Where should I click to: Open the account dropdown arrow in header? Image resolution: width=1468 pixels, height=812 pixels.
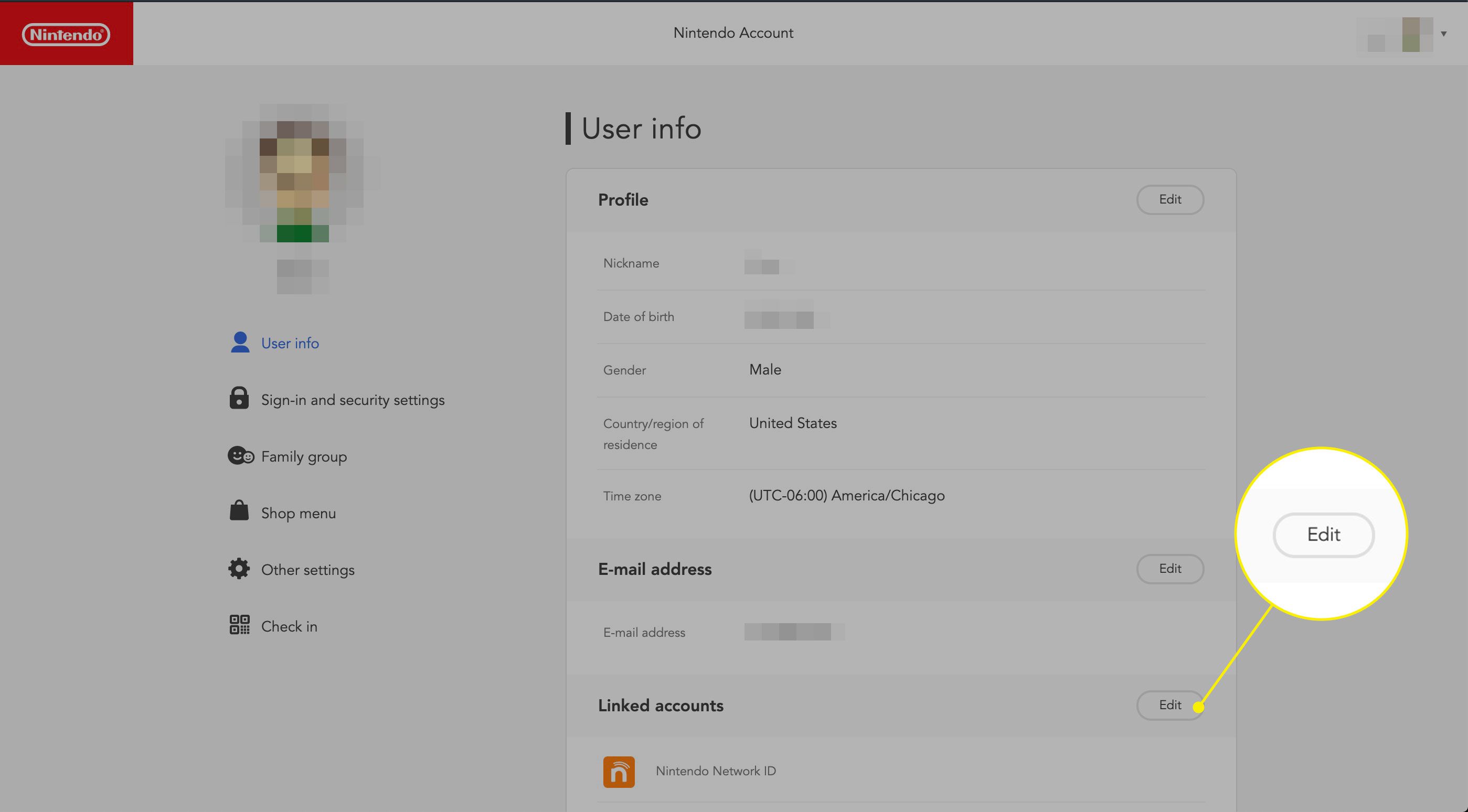point(1443,34)
